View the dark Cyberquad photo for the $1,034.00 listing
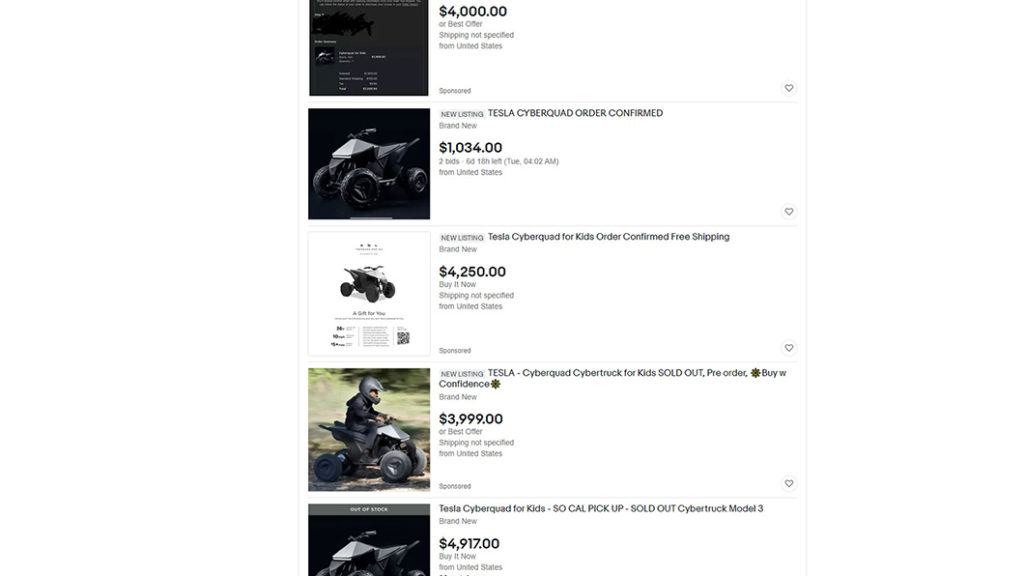 pyautogui.click(x=369, y=164)
